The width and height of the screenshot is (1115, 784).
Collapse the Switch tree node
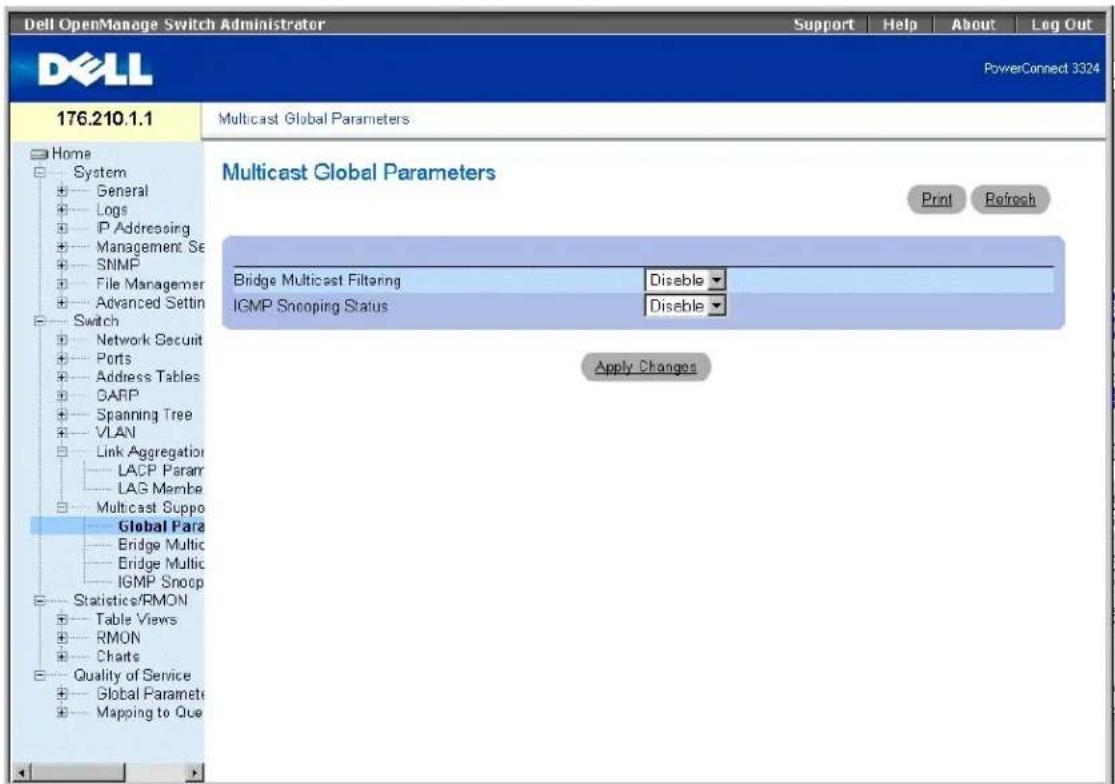click(41, 321)
